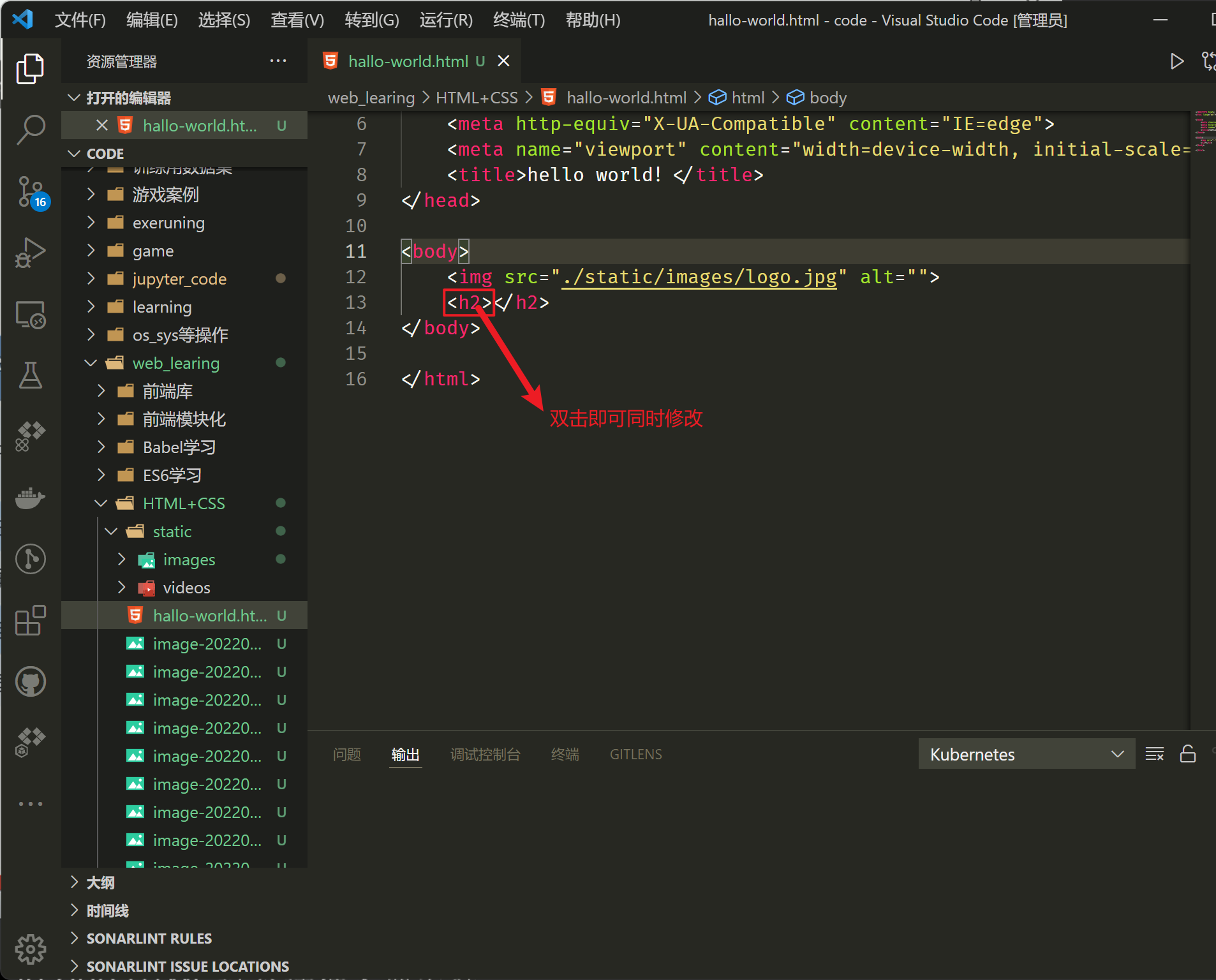Expand SONARLINT ISSUE LOCATIONS section
The width and height of the screenshot is (1216, 980).
point(74,967)
